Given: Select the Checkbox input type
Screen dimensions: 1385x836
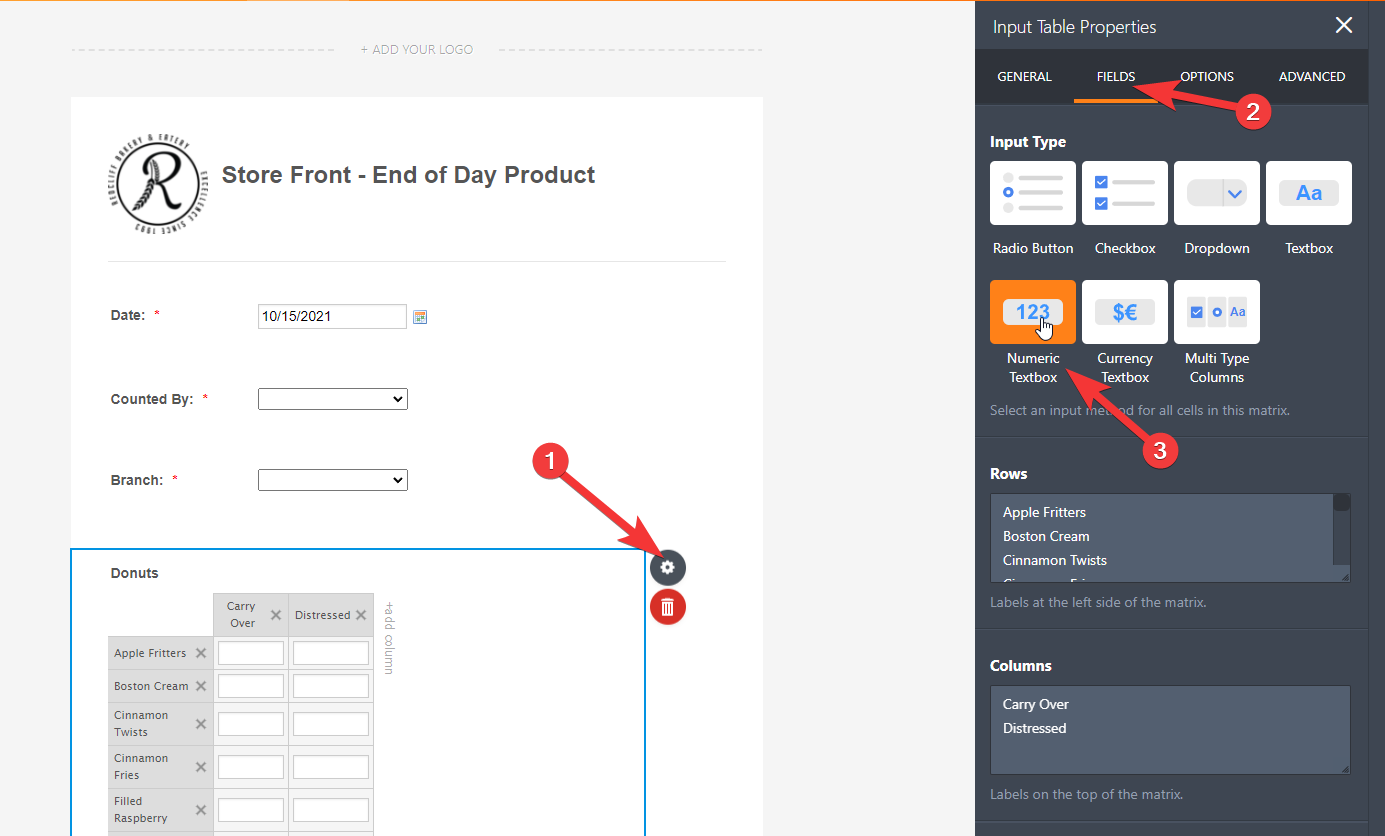Looking at the screenshot, I should coord(1125,194).
